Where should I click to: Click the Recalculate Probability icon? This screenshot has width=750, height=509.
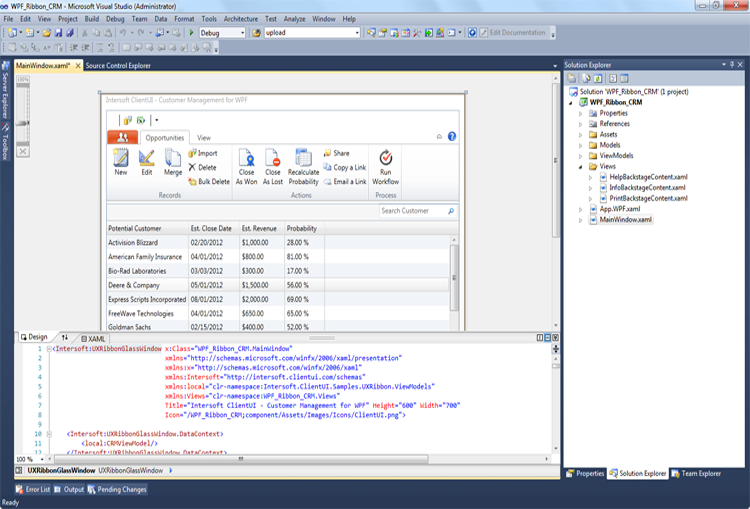(x=303, y=158)
